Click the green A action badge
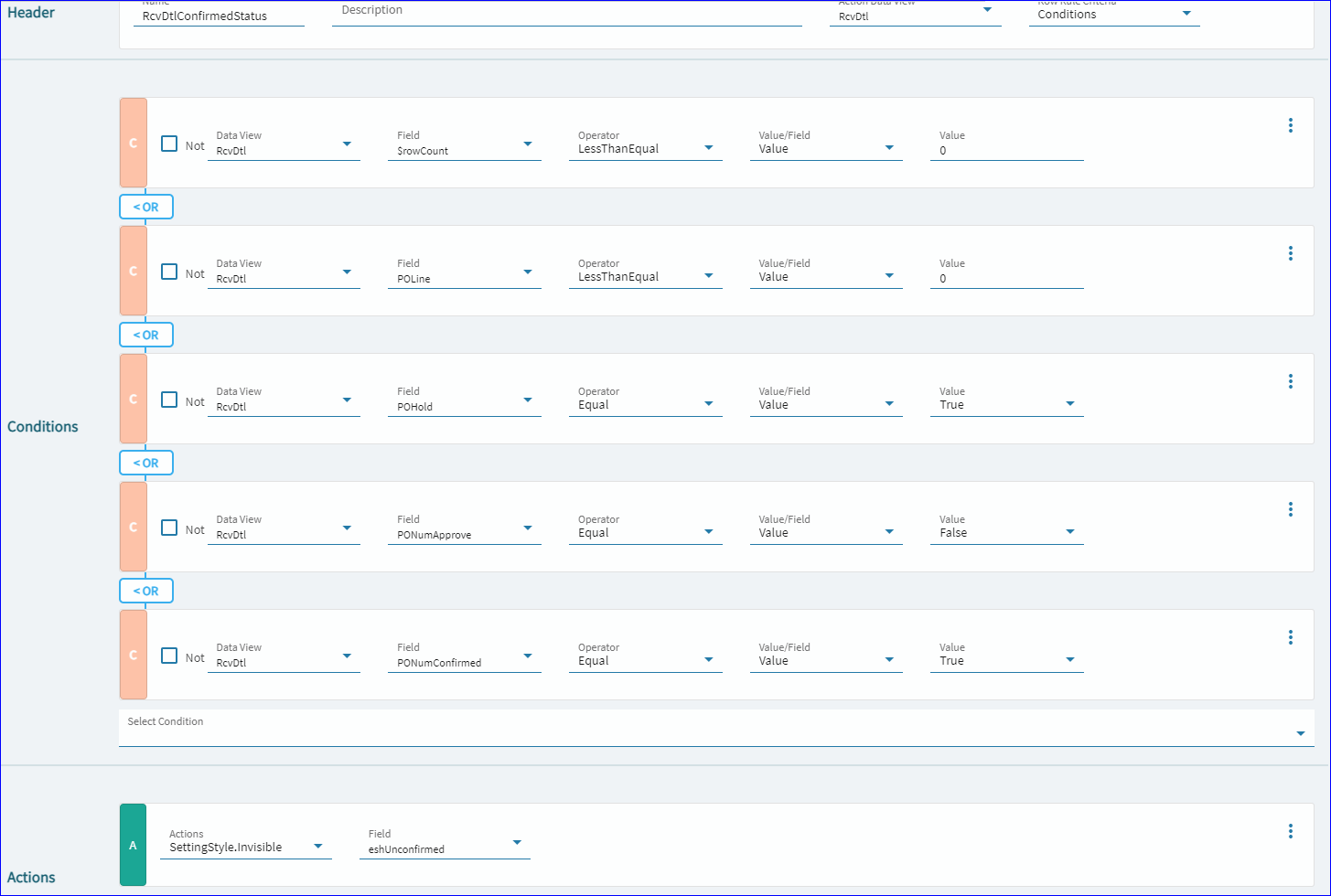The width and height of the screenshot is (1331, 896). [x=133, y=845]
